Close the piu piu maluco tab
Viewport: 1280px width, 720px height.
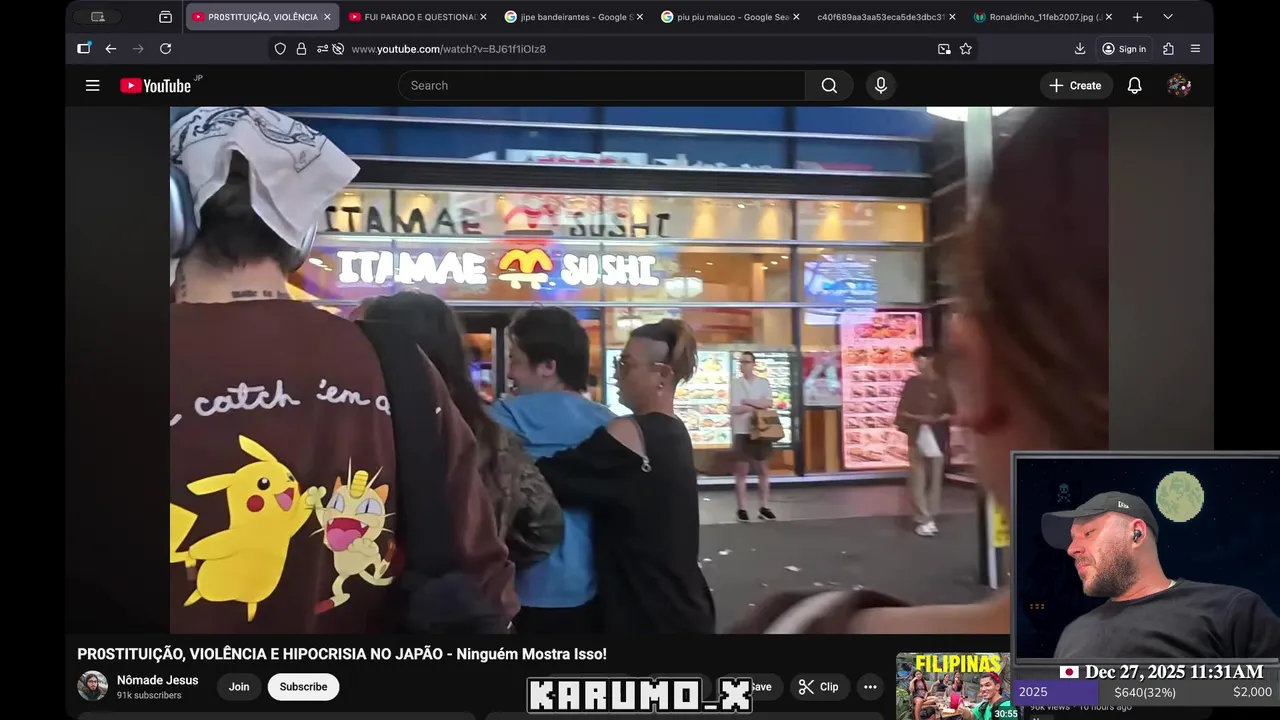[796, 17]
